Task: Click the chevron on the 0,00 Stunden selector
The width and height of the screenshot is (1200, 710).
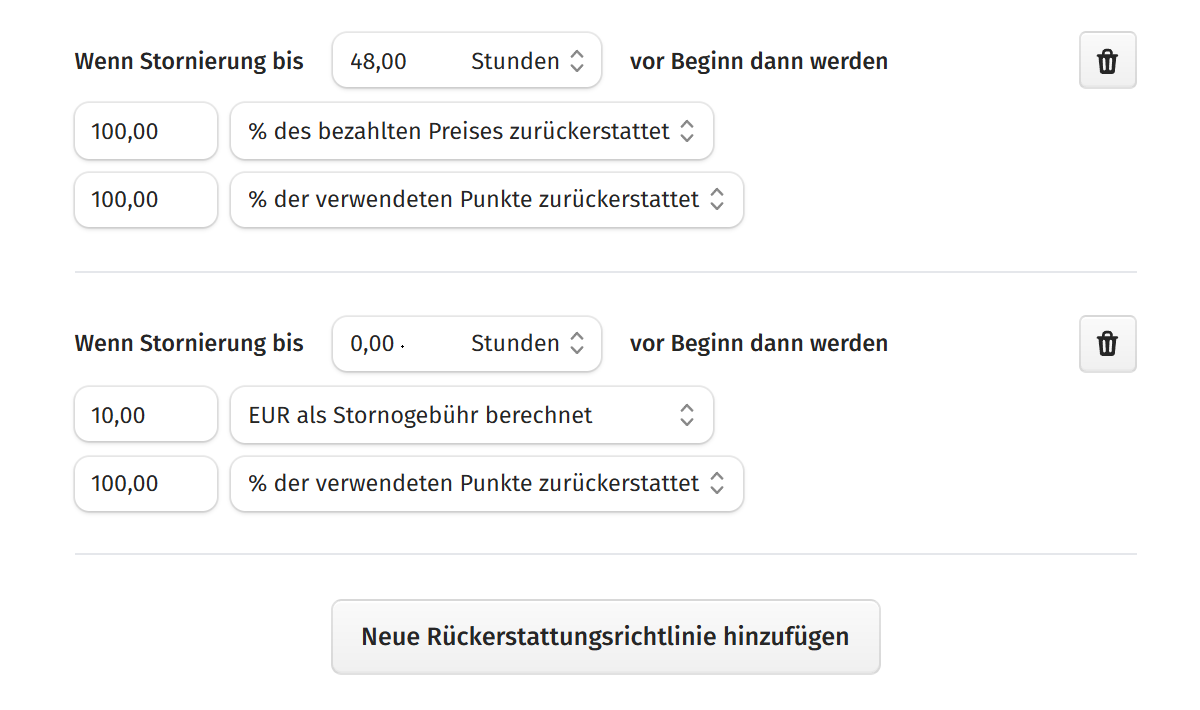Action: pos(578,343)
